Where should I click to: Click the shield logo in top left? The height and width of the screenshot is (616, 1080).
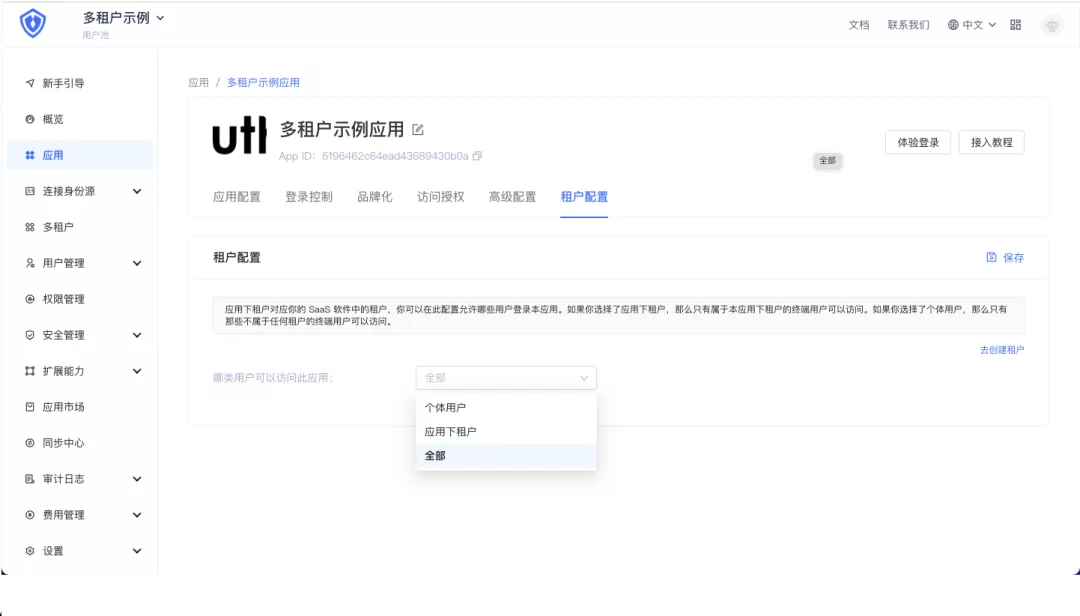click(33, 24)
